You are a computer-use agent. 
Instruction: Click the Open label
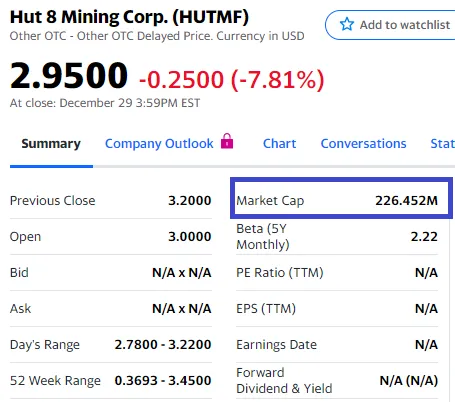(x=25, y=237)
